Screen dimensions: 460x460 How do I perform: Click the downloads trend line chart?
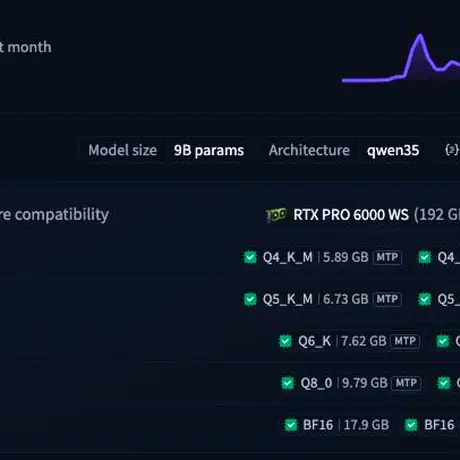coord(401,57)
